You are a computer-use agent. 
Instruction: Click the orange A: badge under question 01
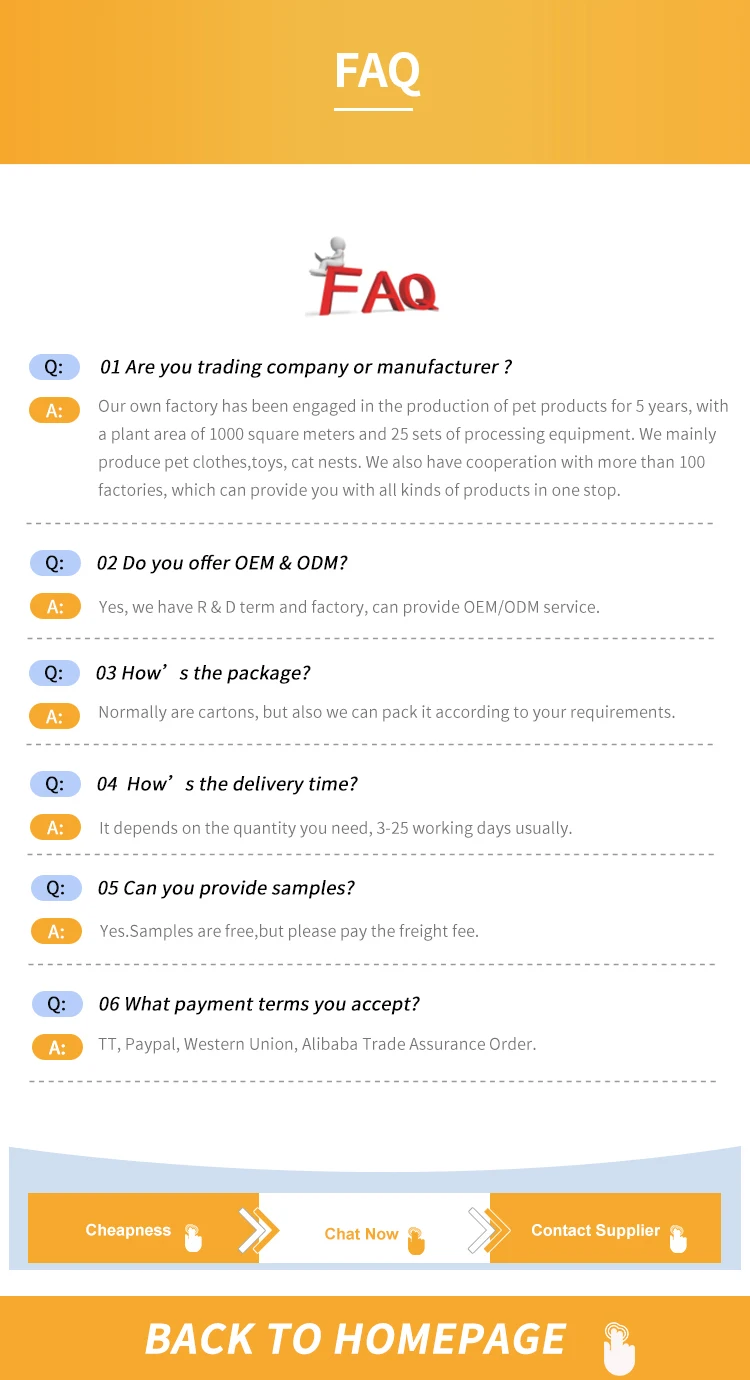(55, 410)
